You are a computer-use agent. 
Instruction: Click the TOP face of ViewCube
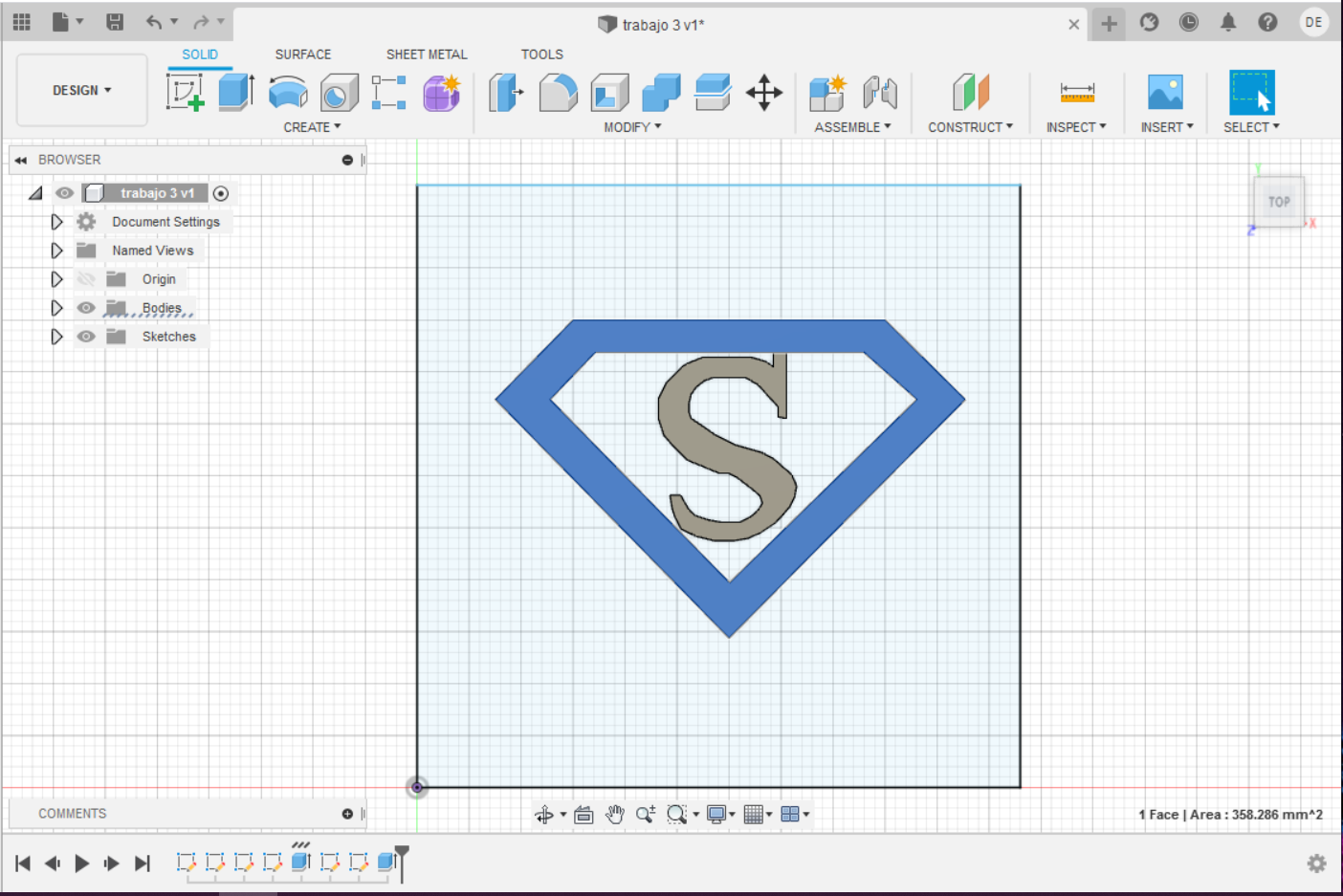(1279, 202)
